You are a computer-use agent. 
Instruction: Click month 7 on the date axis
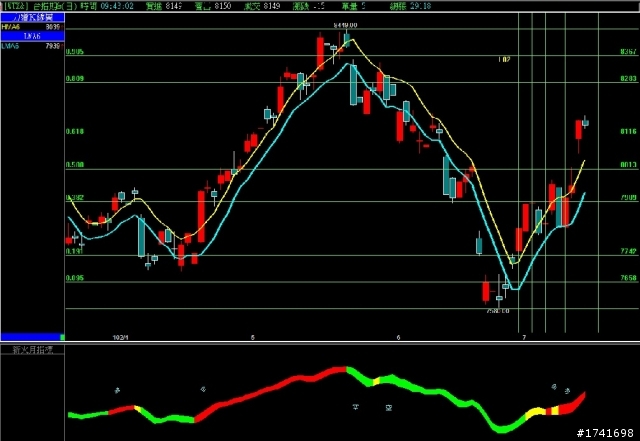[524, 338]
